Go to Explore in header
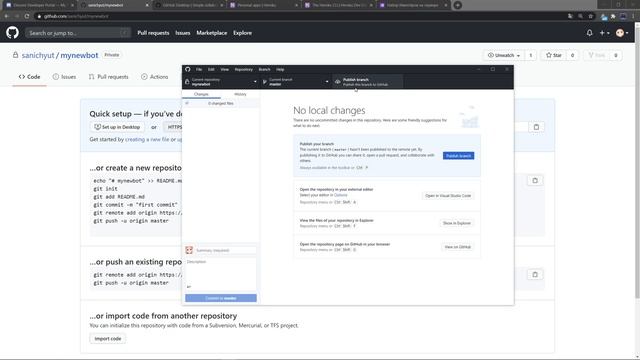This screenshot has height=360, width=640. (242, 33)
